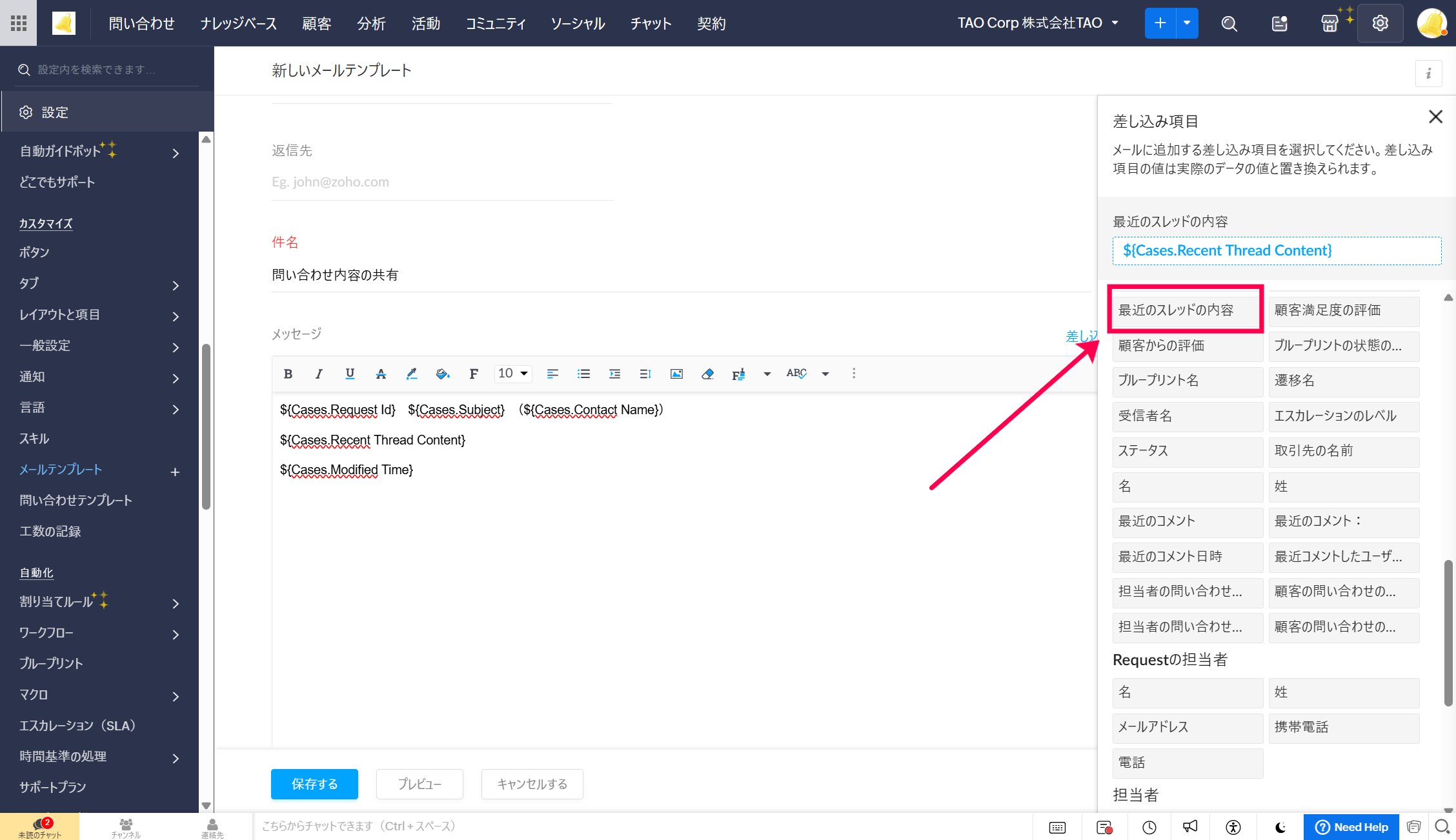Screen dimensions: 1456x840
Task: Click the increase indent icon
Action: click(x=614, y=374)
